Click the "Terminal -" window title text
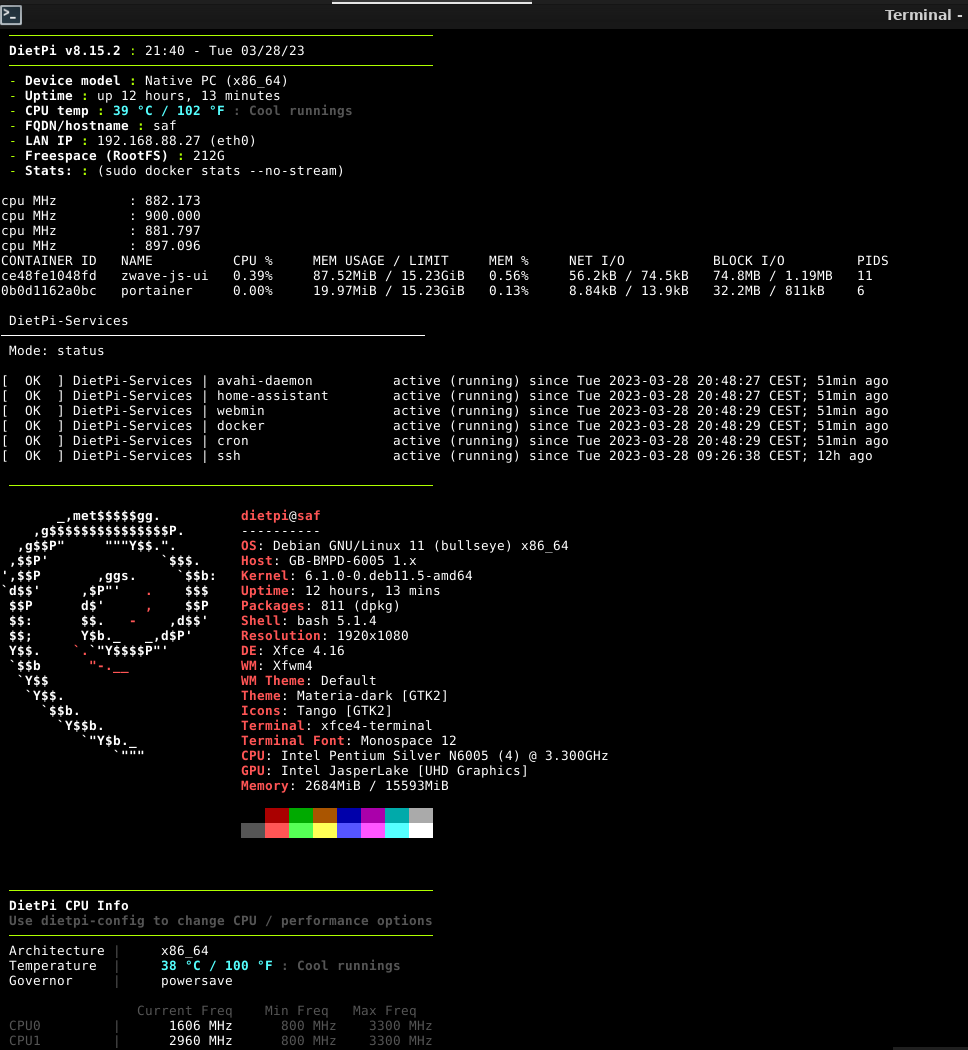 922,15
